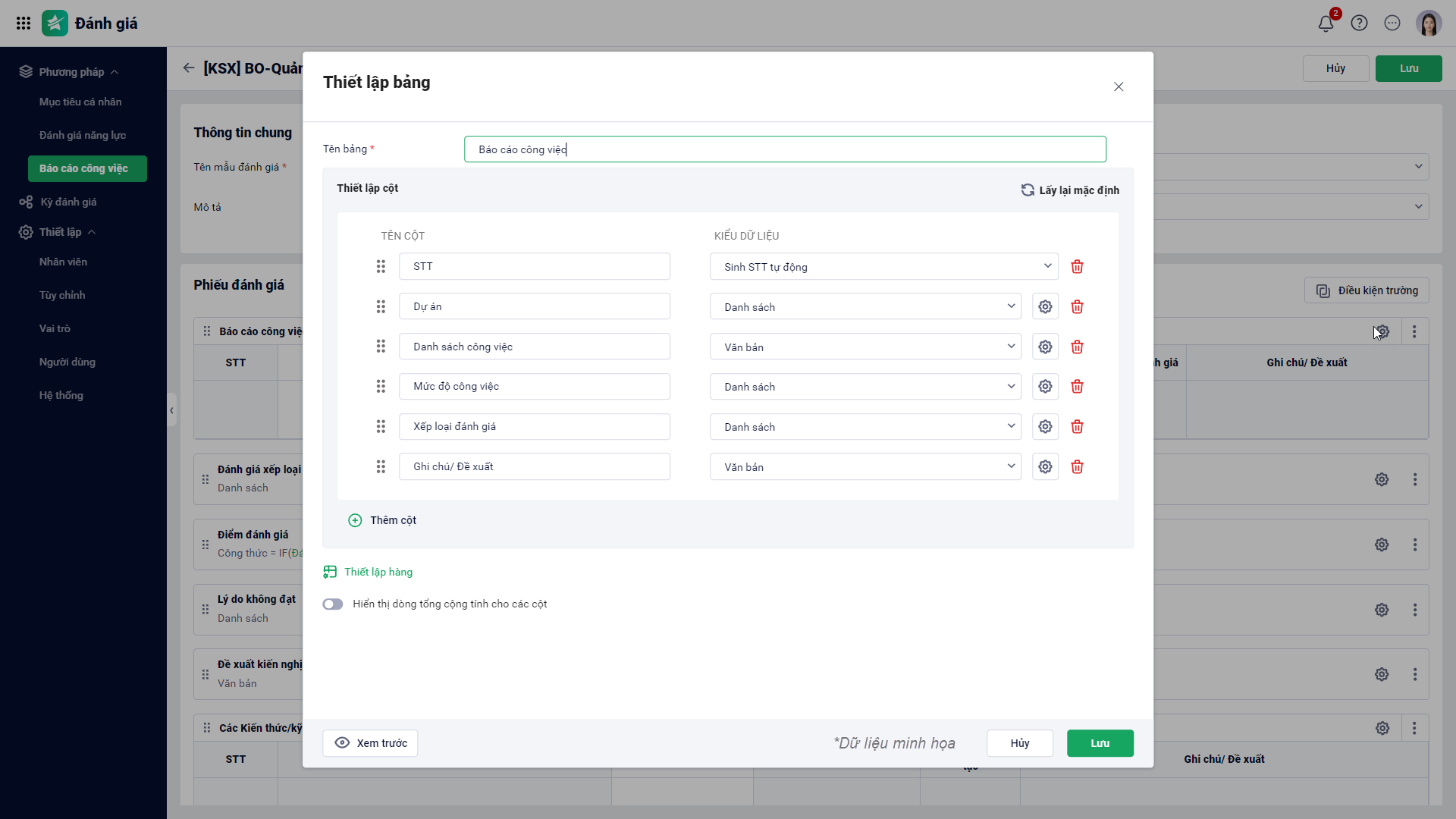
Task: Grab drag handle of Danh sách công việc row
Action: pos(381,347)
